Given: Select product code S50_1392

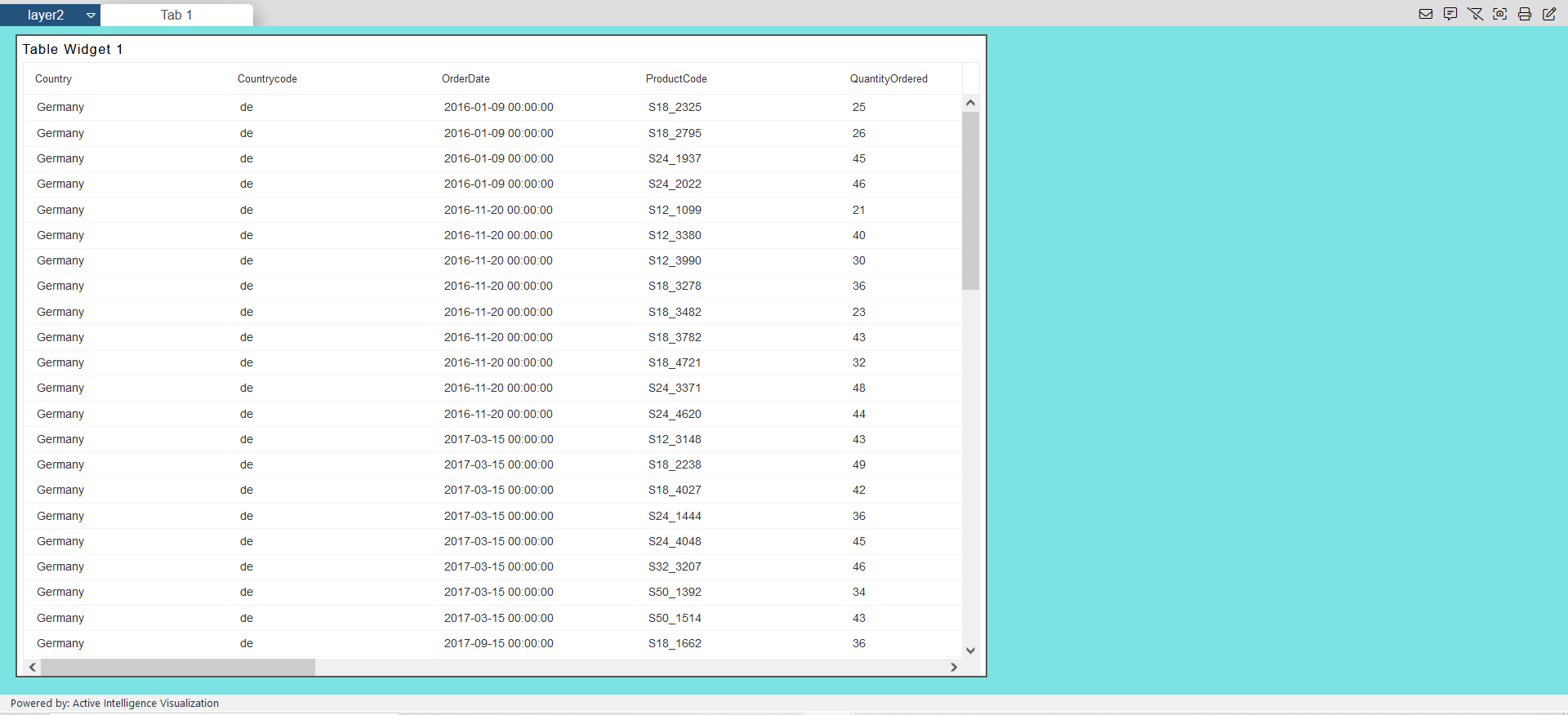Looking at the screenshot, I should click(675, 592).
